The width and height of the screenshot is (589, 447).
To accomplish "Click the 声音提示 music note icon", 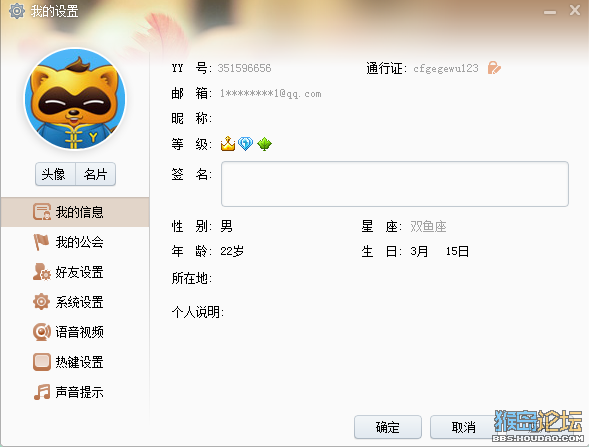I will [x=42, y=392].
